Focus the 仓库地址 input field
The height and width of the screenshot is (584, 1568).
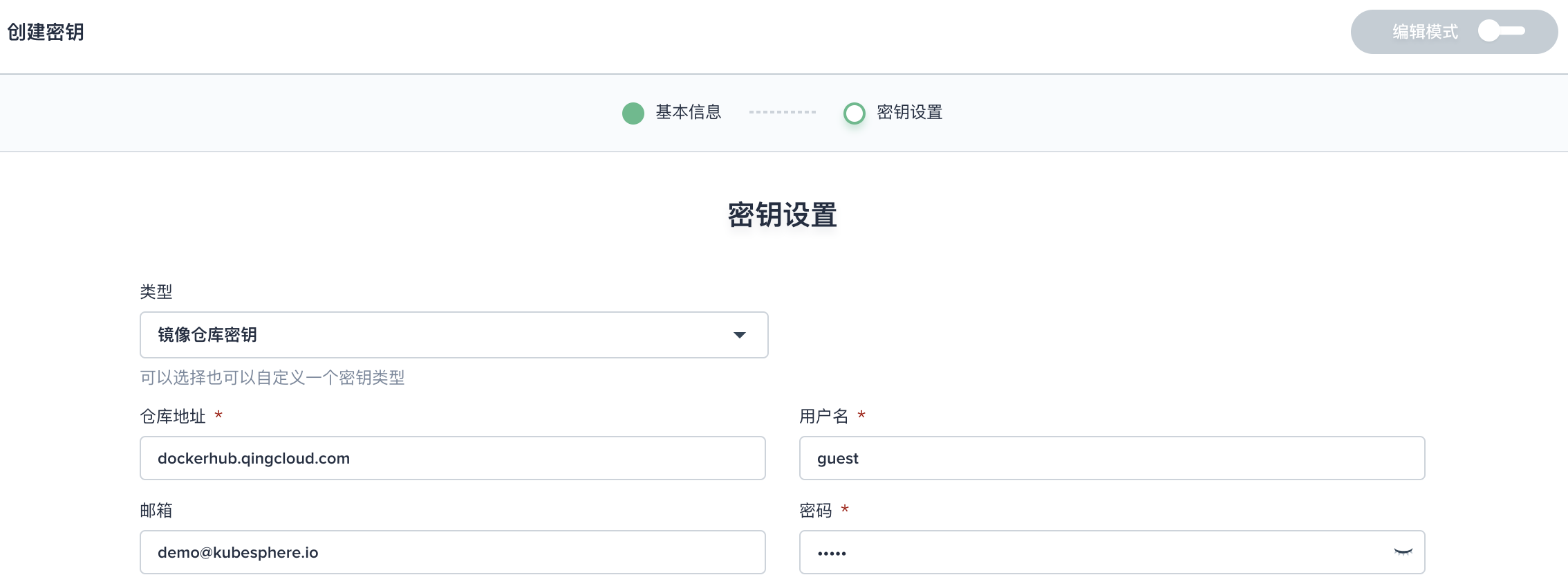[x=452, y=458]
